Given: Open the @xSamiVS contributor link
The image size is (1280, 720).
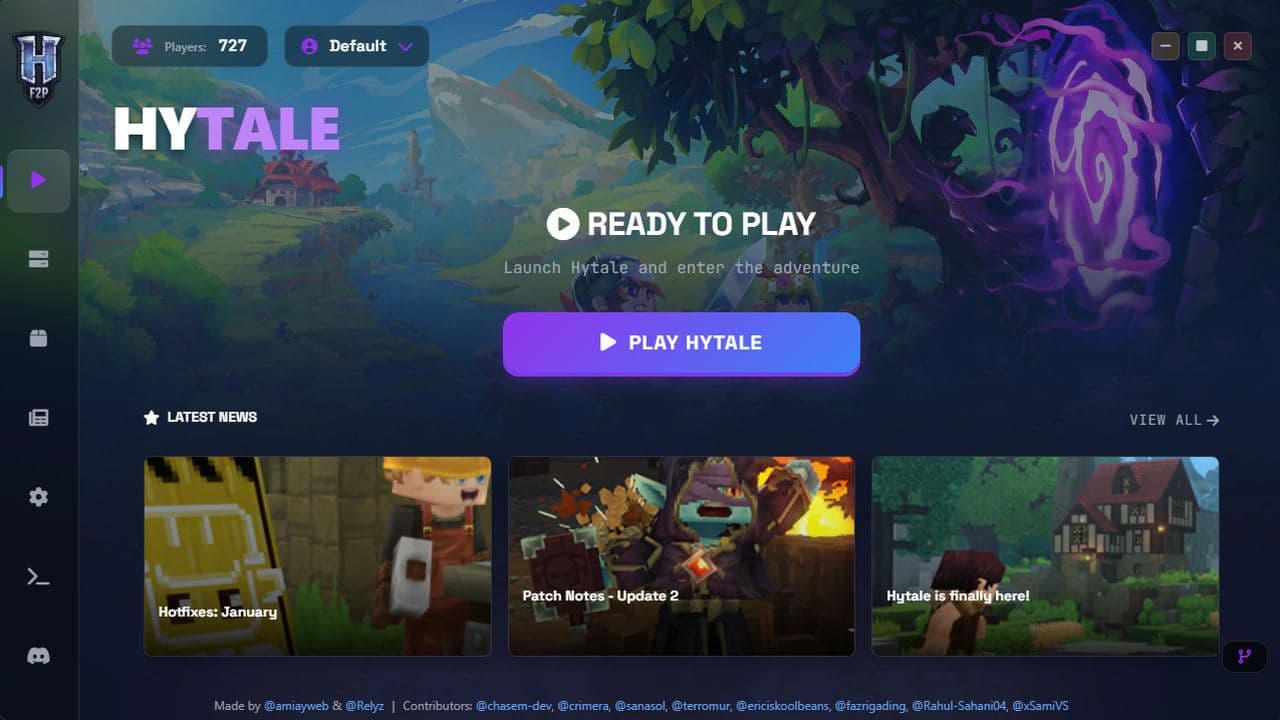Looking at the screenshot, I should pos(1040,706).
